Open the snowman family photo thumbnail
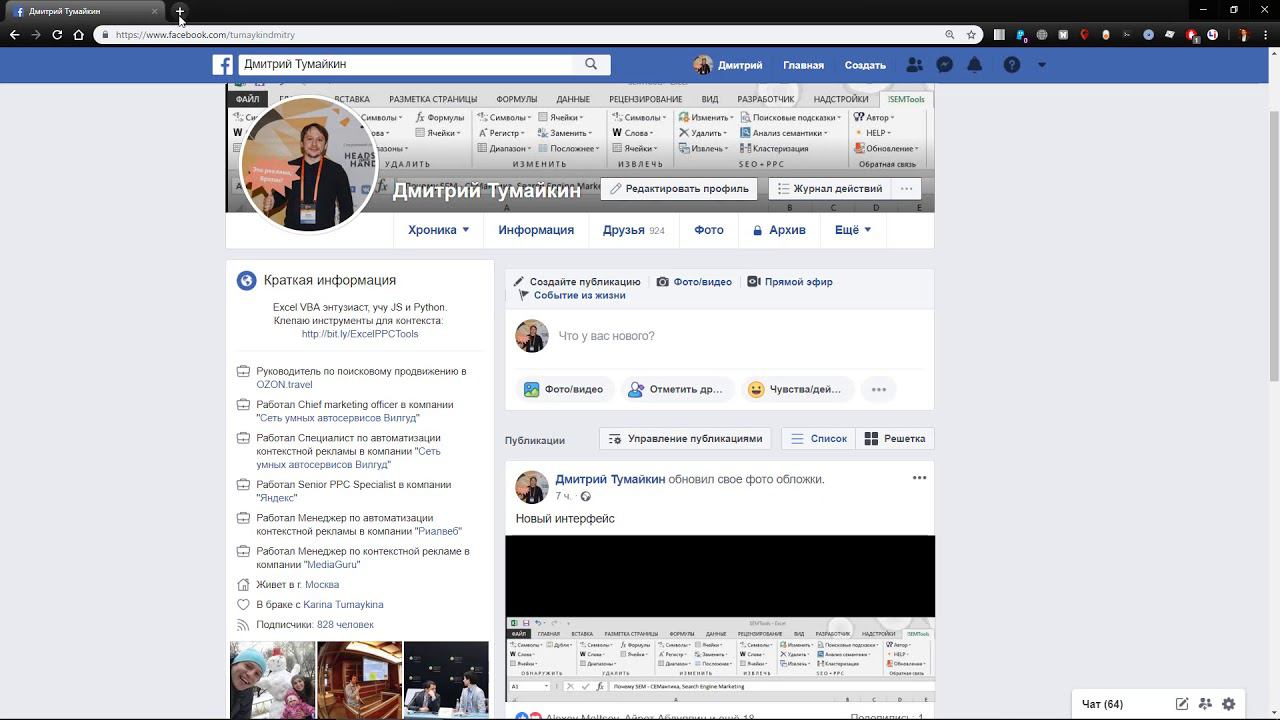The image size is (1280, 720). 272,681
